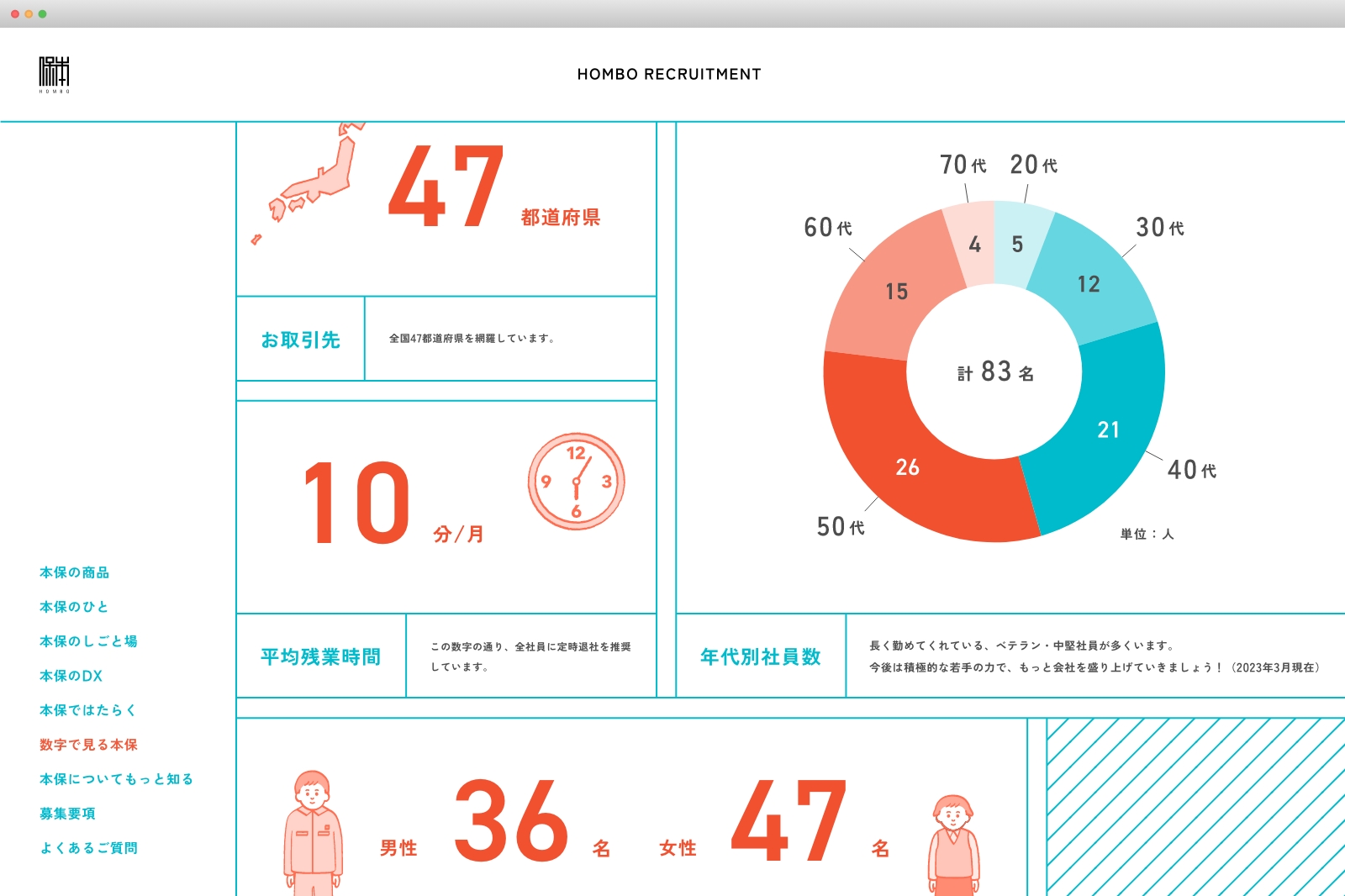Click the Japan map illustration

coord(309,184)
